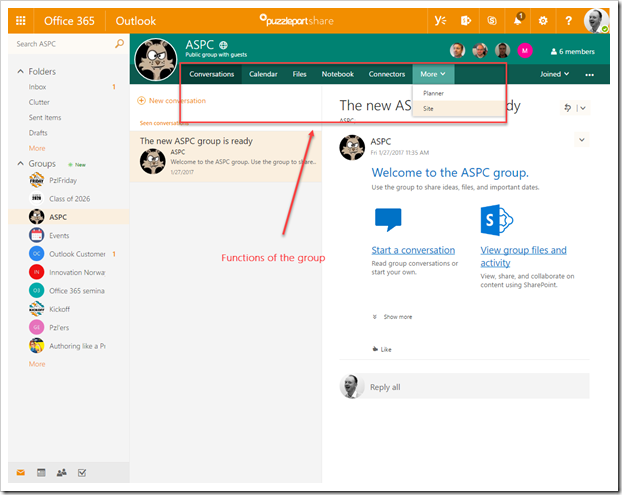Image resolution: width=622 pixels, height=495 pixels.
Task: Choose Site from More menu
Action: click(x=459, y=109)
